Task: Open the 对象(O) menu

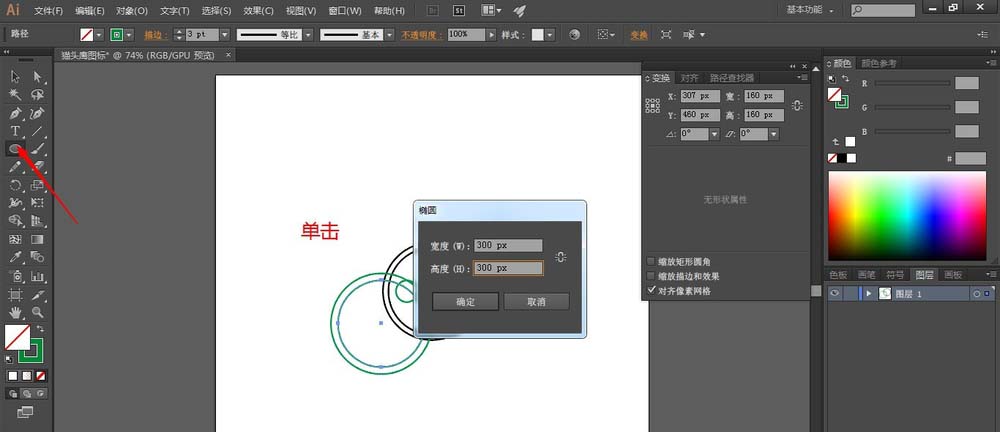Action: pos(132,11)
